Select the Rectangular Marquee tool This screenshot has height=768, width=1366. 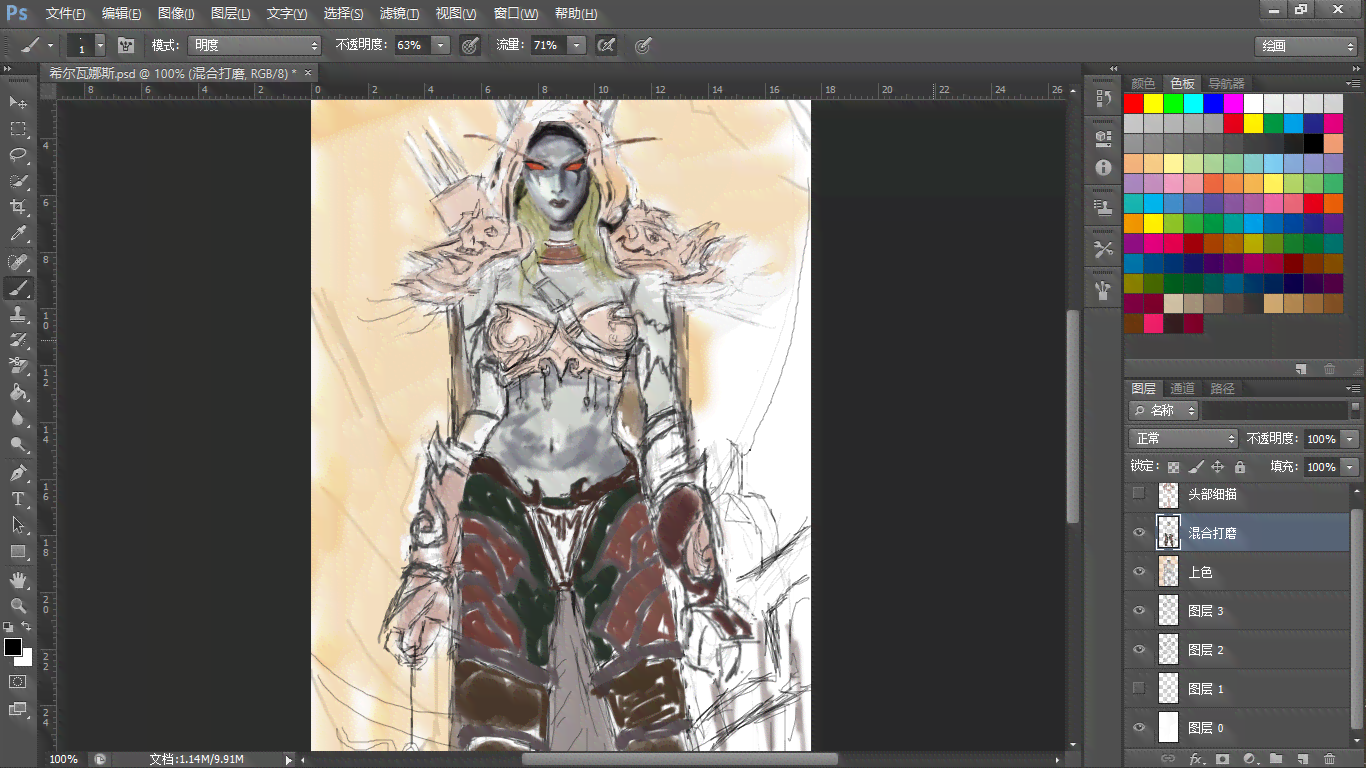18,128
